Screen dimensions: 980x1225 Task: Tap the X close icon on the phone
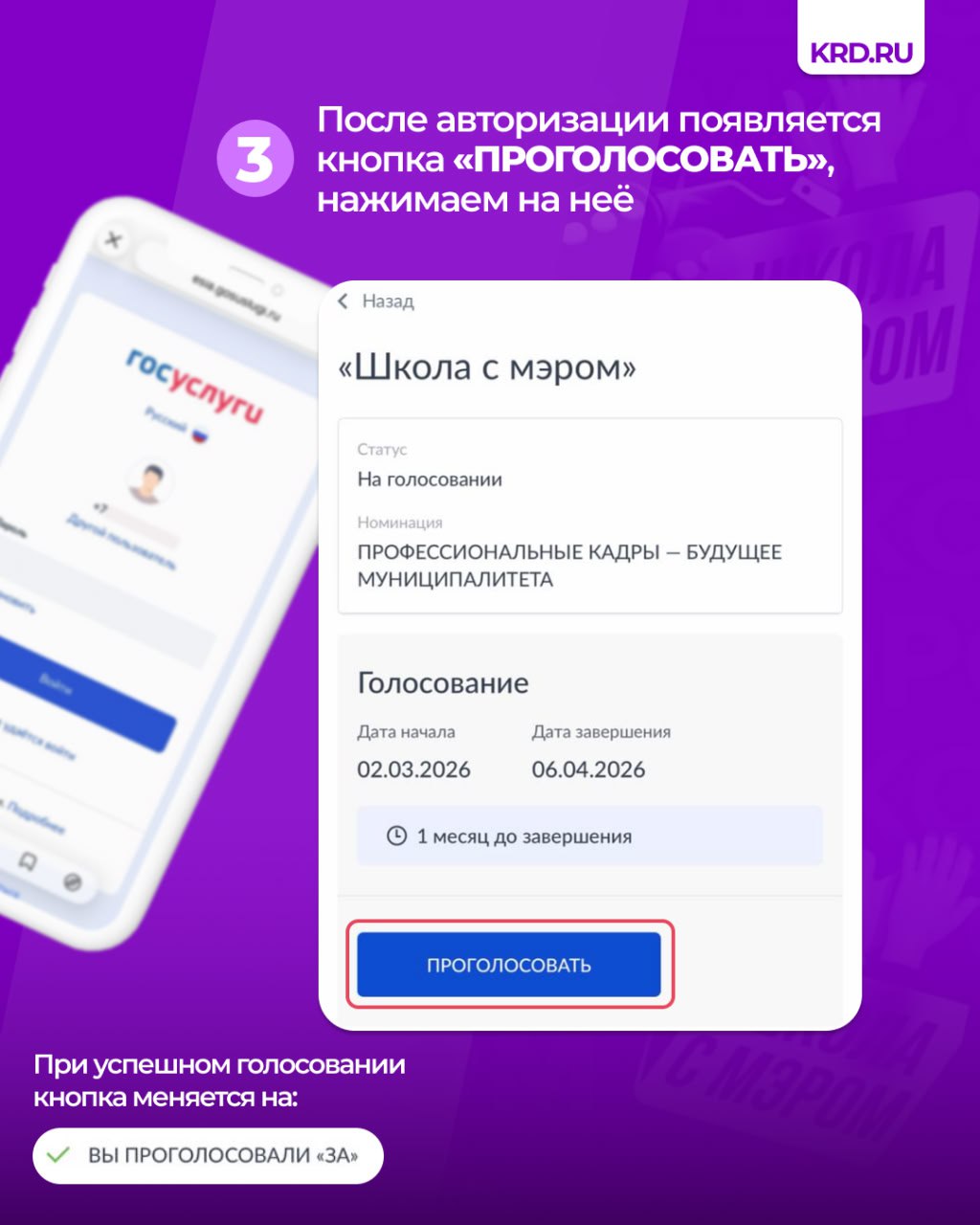point(113,239)
